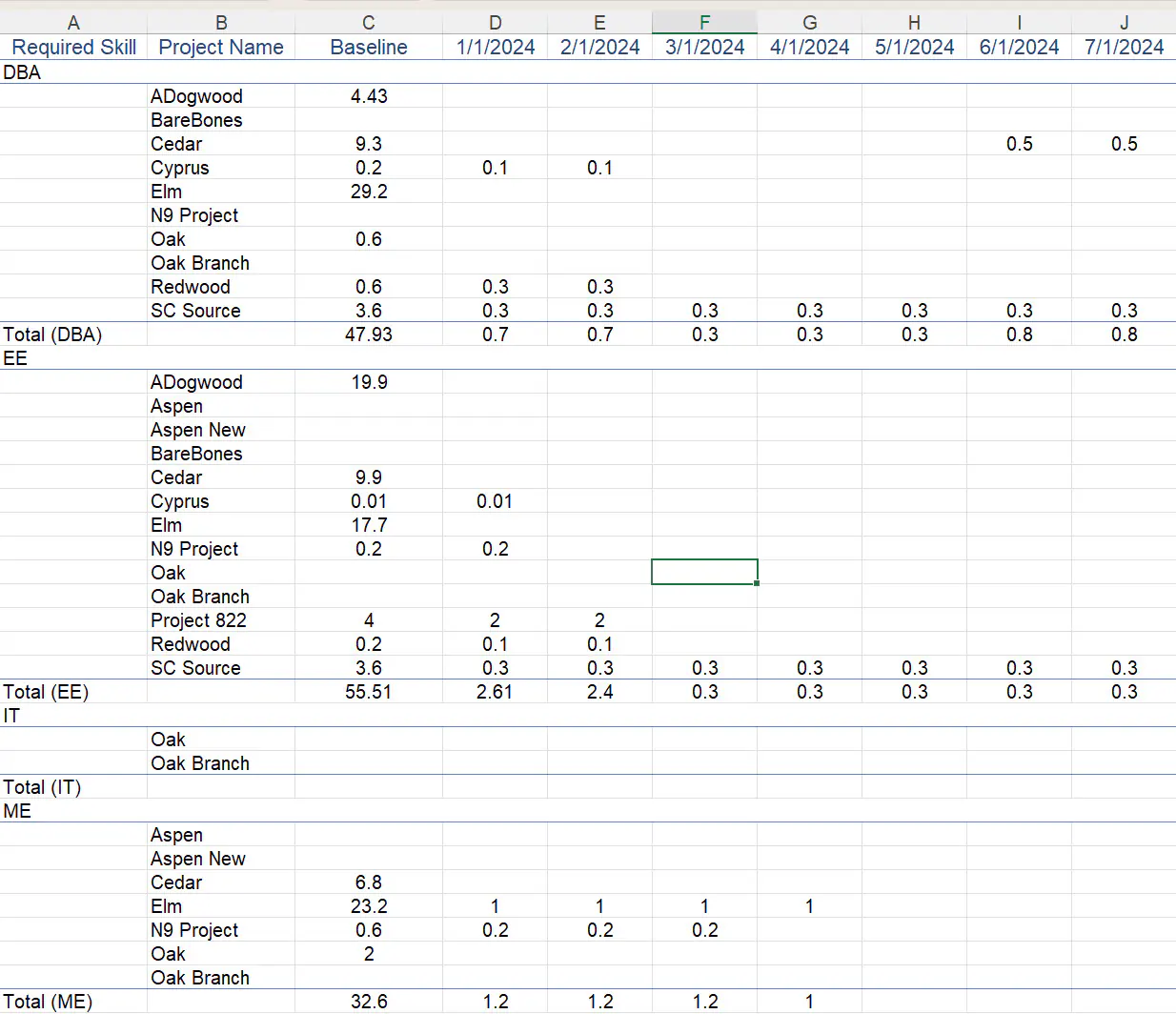
Task: Click baseline value 4.43
Action: point(369,96)
